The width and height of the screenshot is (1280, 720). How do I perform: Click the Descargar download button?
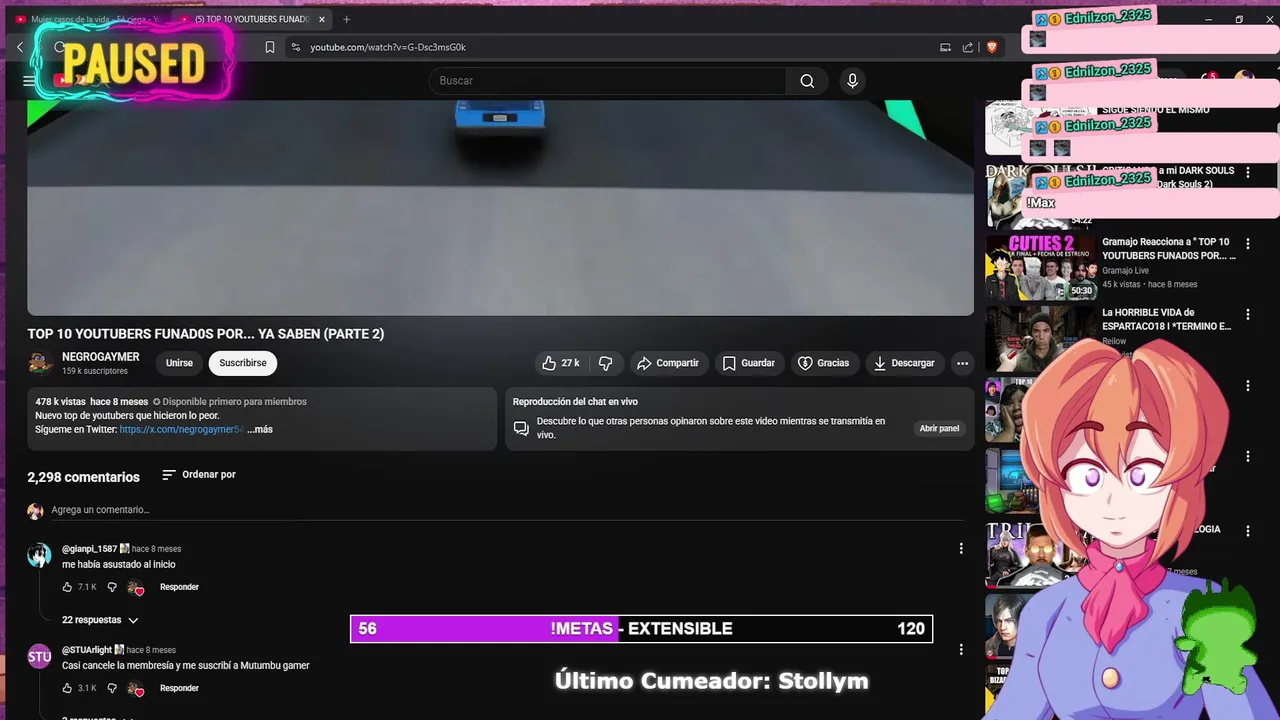pyautogui.click(x=904, y=363)
